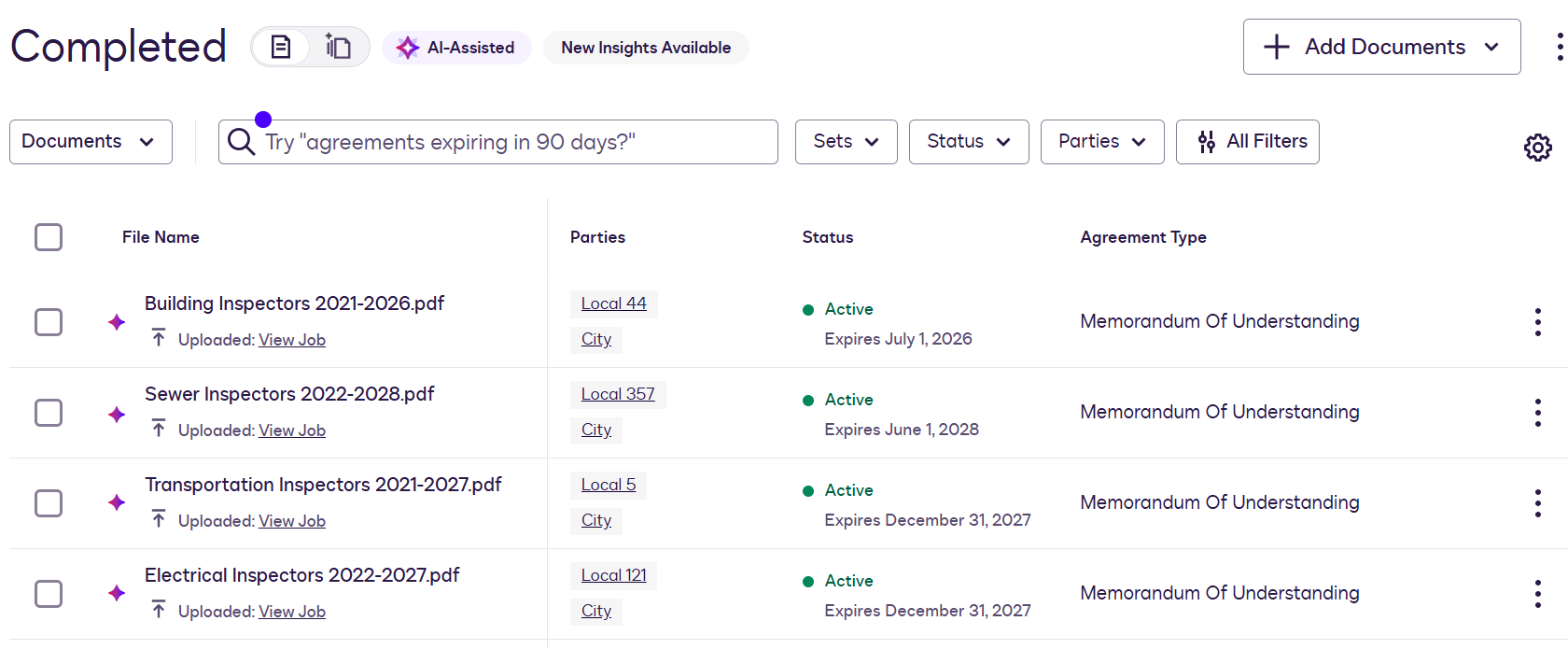Click the Completed page heading

[119, 47]
